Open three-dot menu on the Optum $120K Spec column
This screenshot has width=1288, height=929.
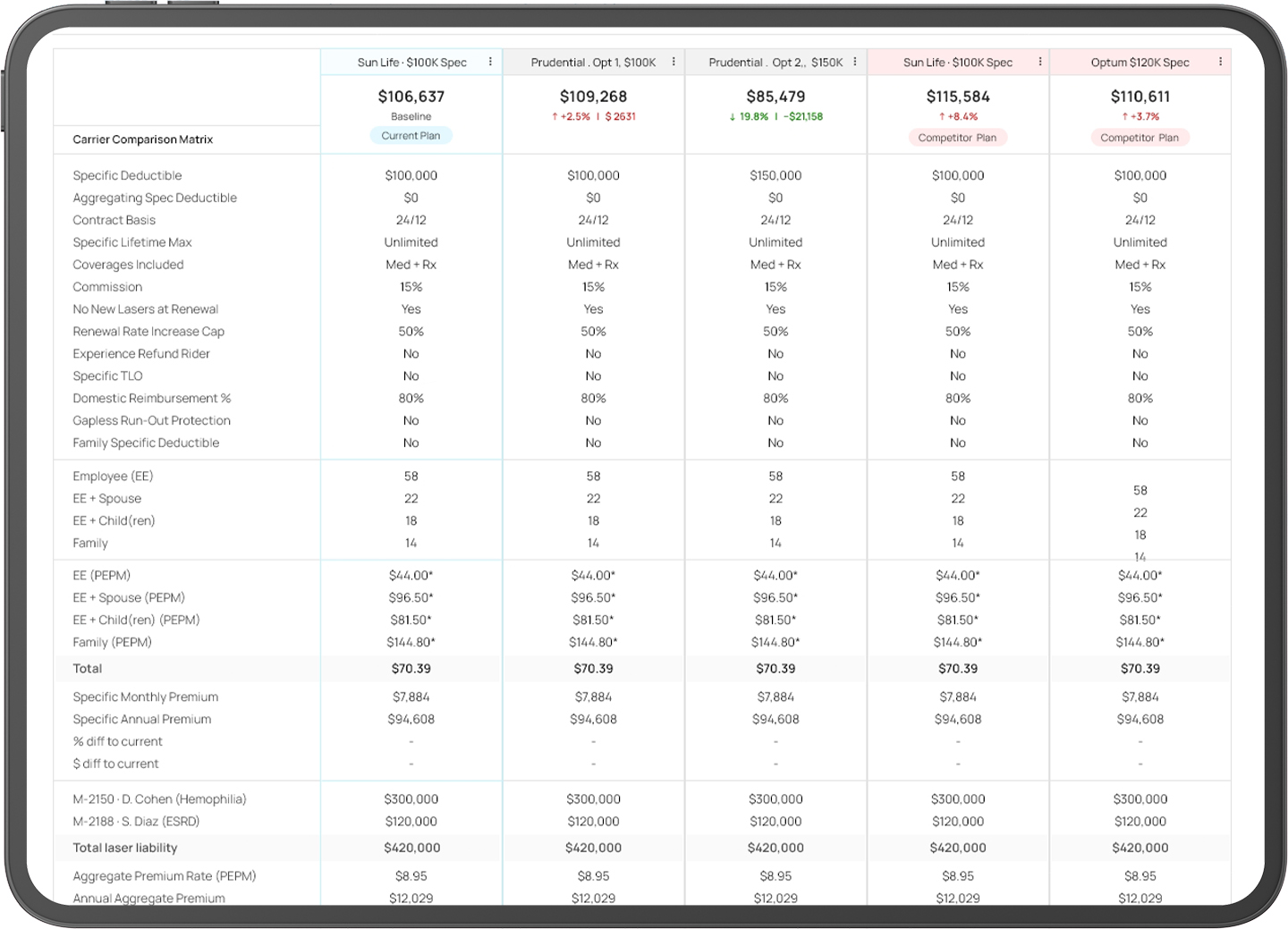point(1220,62)
